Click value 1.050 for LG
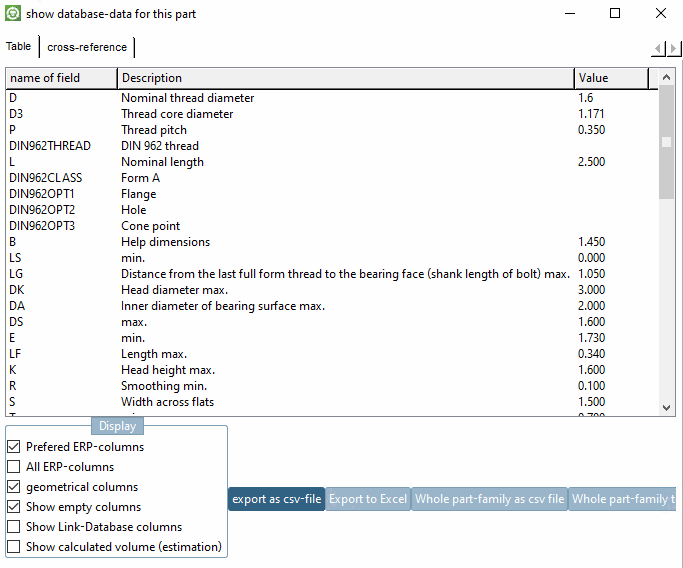The height and width of the screenshot is (568, 683). 591,274
